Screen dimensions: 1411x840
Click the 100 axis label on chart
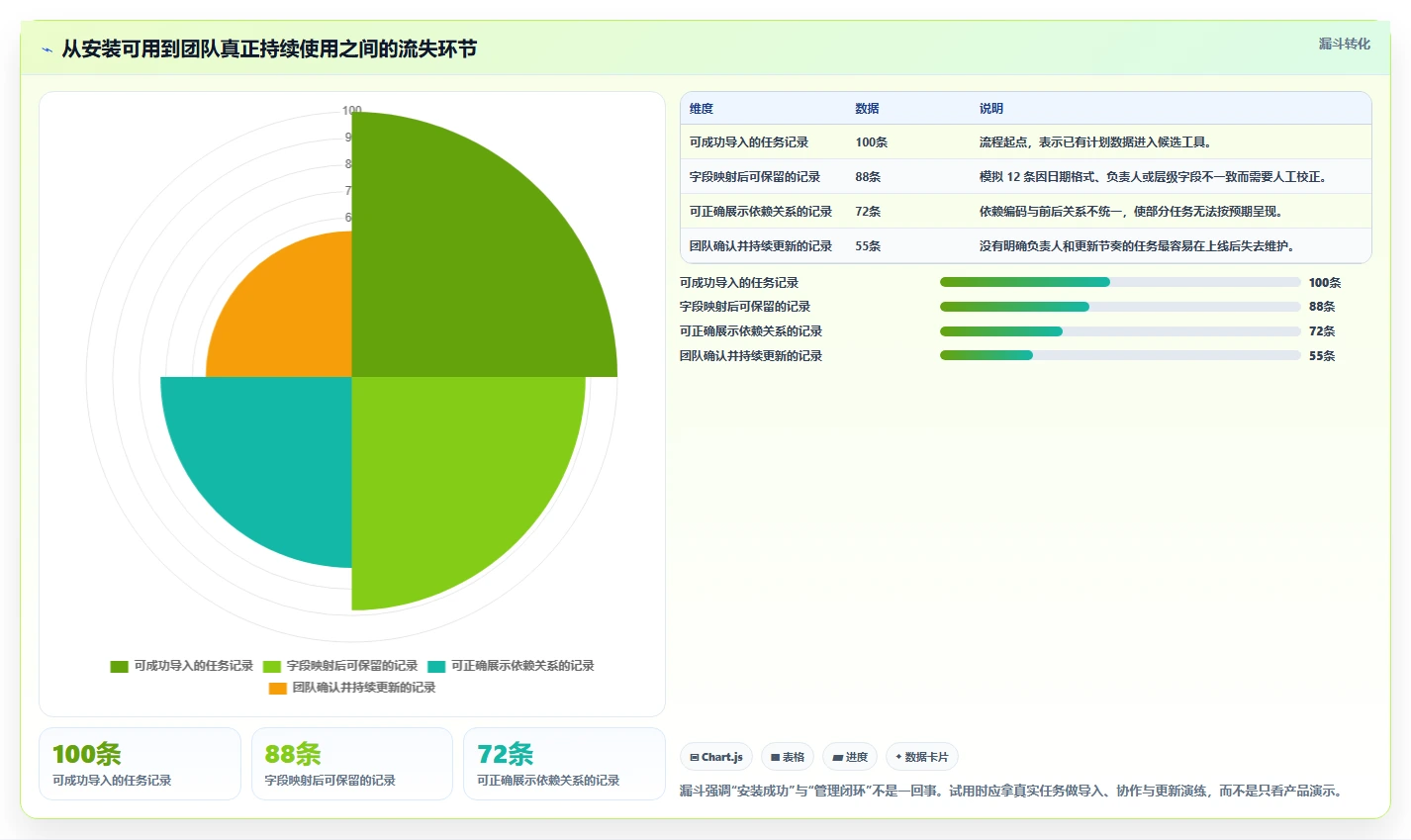coord(352,111)
